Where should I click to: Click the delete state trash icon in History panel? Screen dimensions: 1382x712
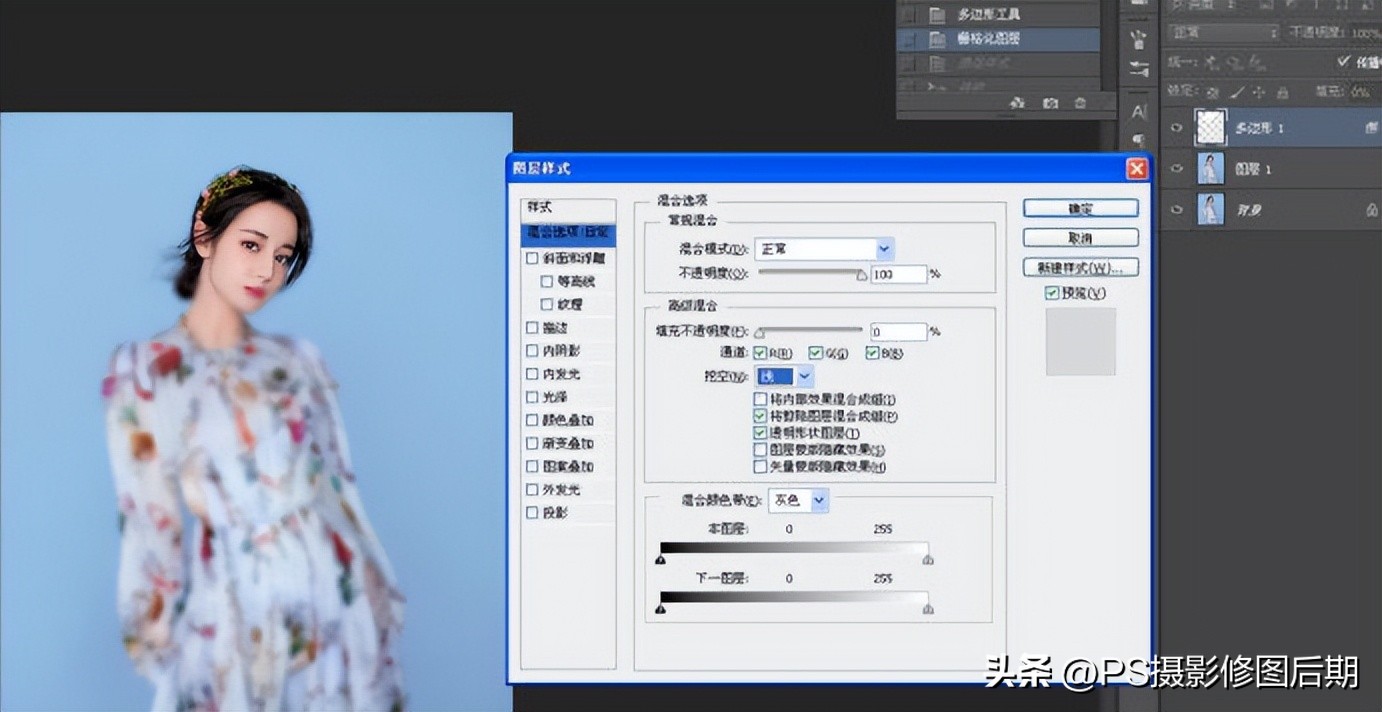pyautogui.click(x=1080, y=102)
